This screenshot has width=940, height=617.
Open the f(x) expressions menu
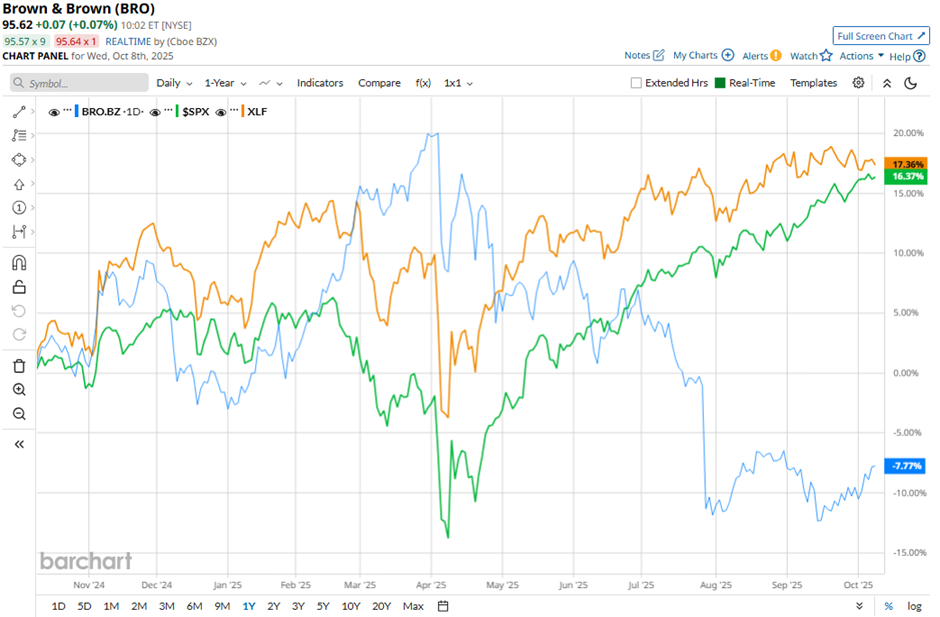[x=423, y=83]
